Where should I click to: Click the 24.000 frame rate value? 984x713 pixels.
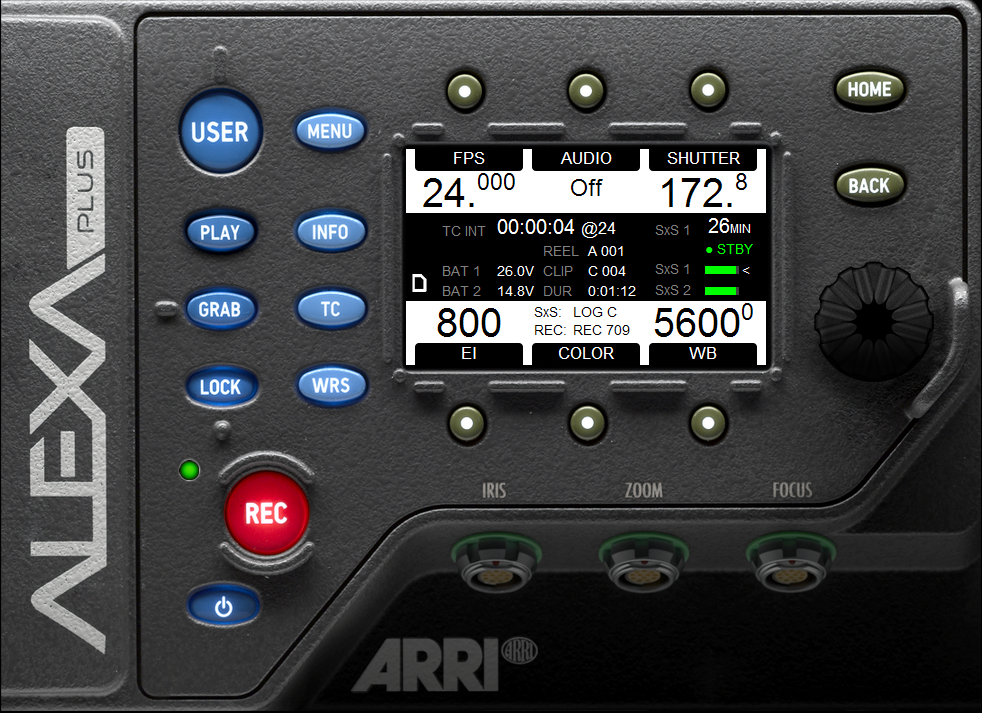click(x=469, y=191)
